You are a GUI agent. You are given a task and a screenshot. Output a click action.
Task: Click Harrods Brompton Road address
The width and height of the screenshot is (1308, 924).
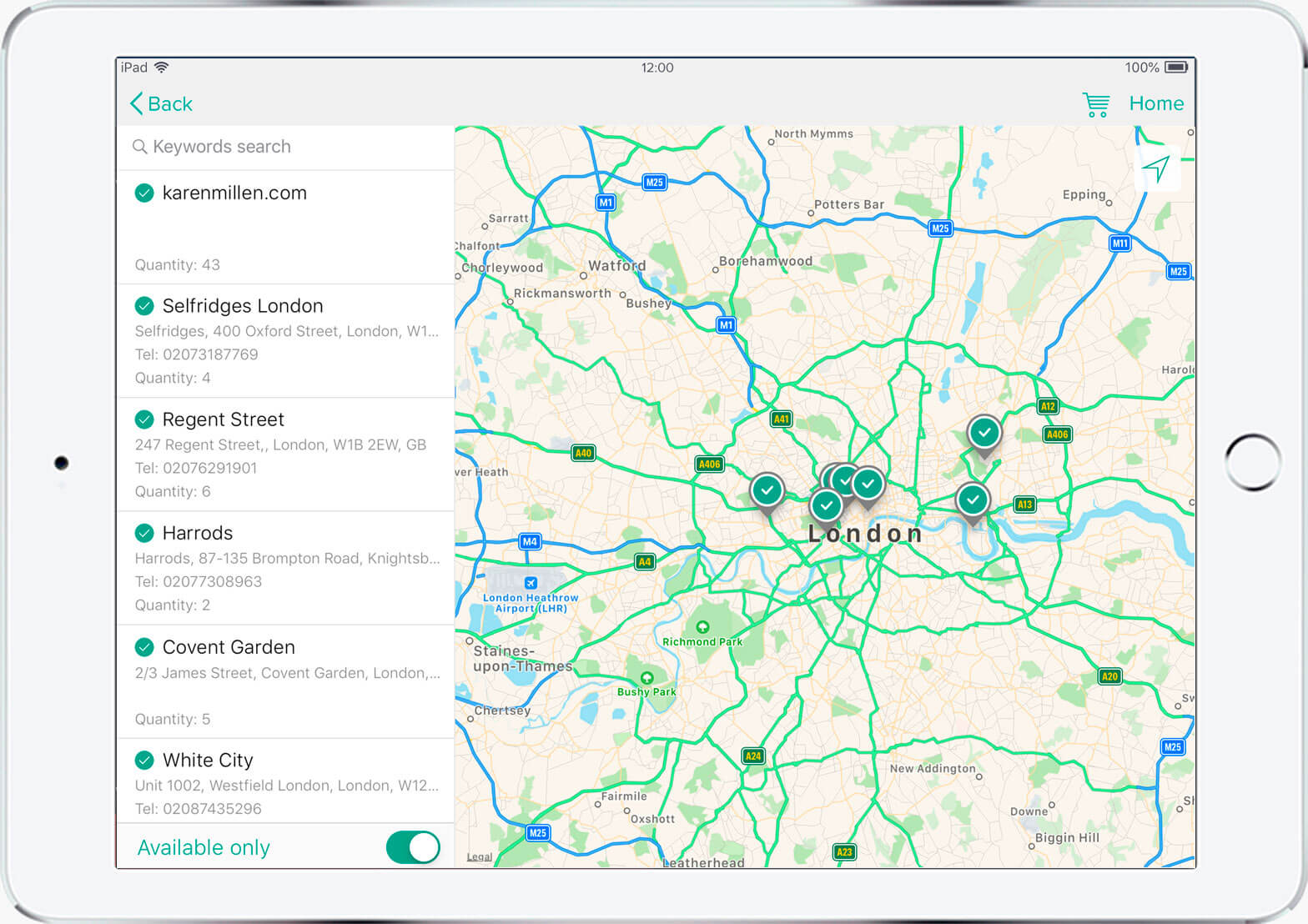(287, 558)
